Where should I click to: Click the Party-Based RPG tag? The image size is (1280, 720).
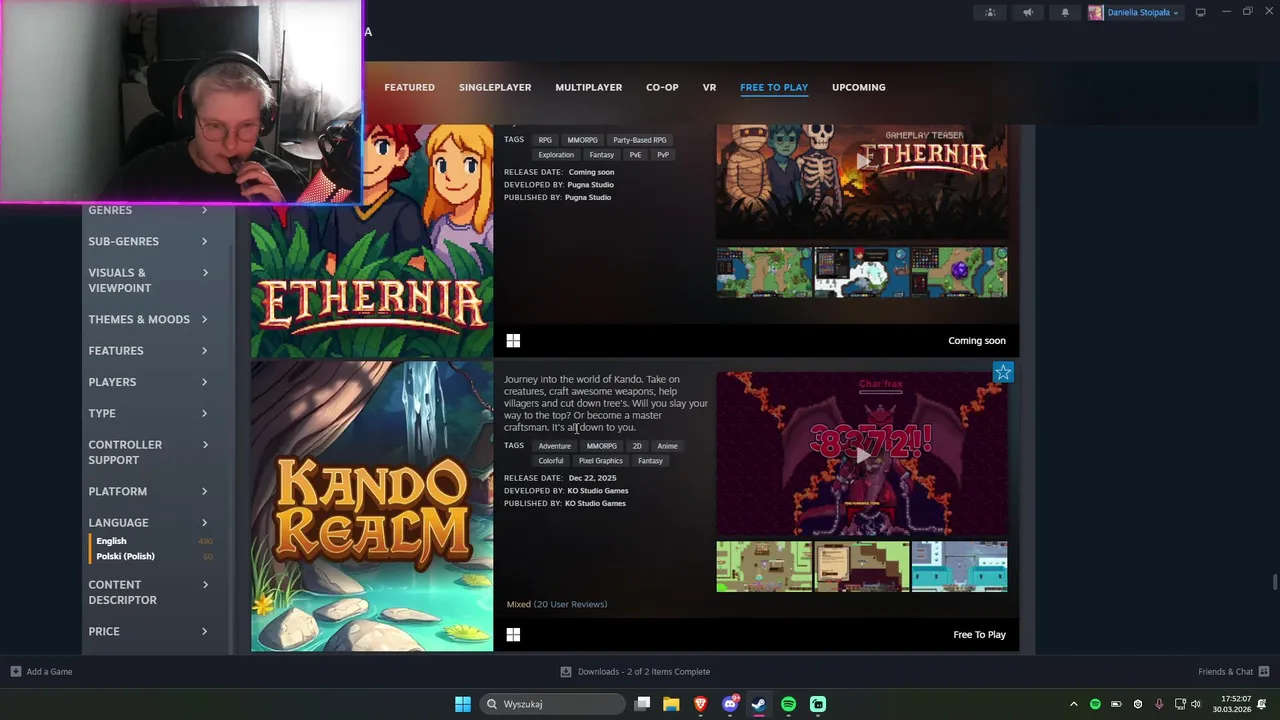tap(639, 140)
